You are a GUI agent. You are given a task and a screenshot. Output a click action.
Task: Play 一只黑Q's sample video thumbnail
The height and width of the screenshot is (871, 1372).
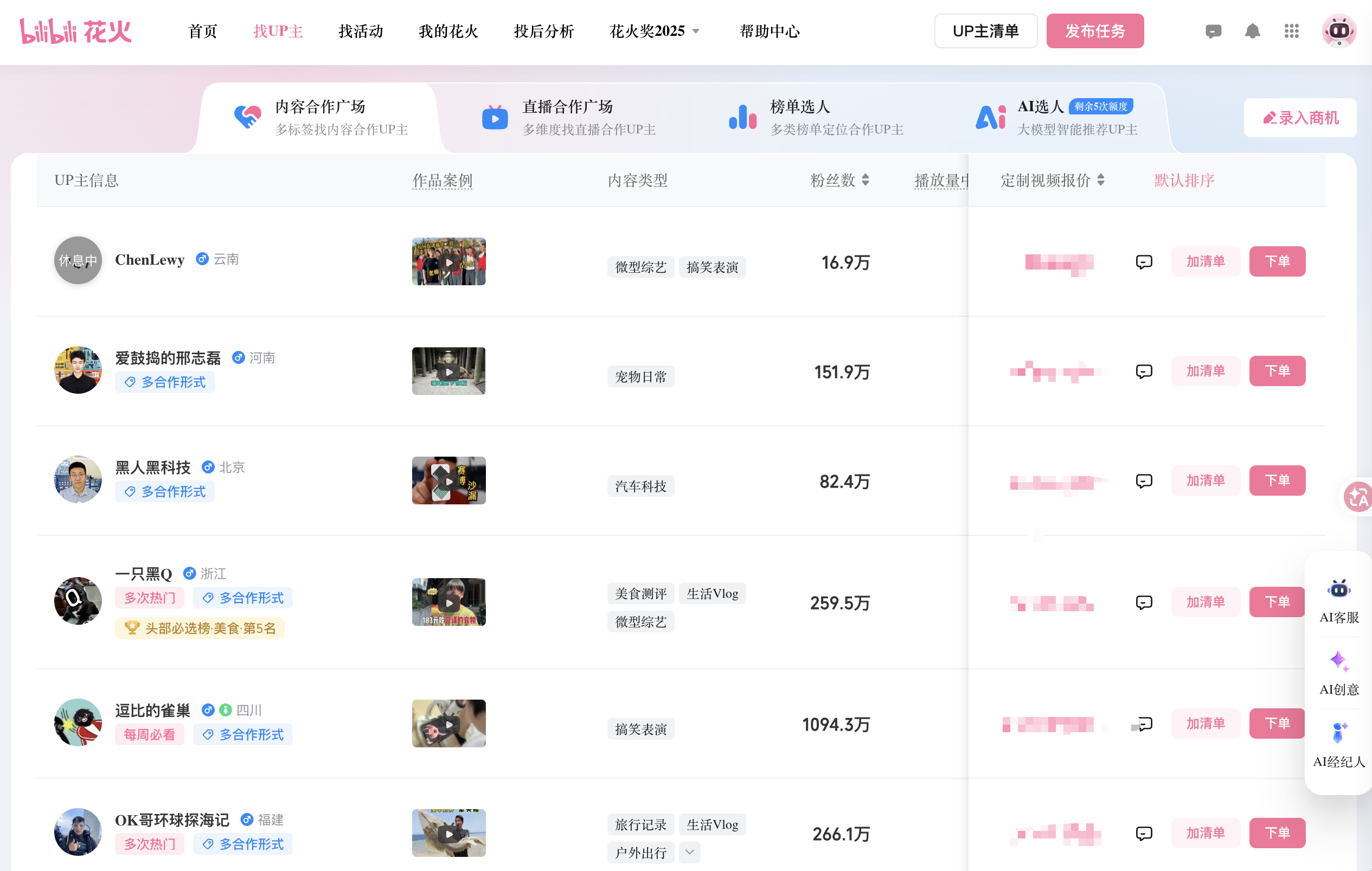click(x=449, y=602)
